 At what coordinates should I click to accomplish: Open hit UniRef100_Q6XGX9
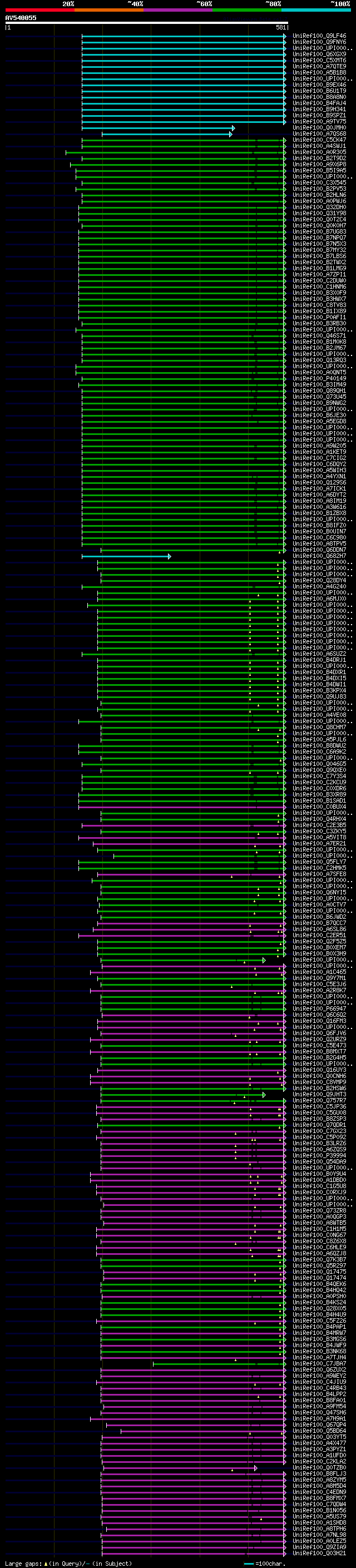(319, 54)
